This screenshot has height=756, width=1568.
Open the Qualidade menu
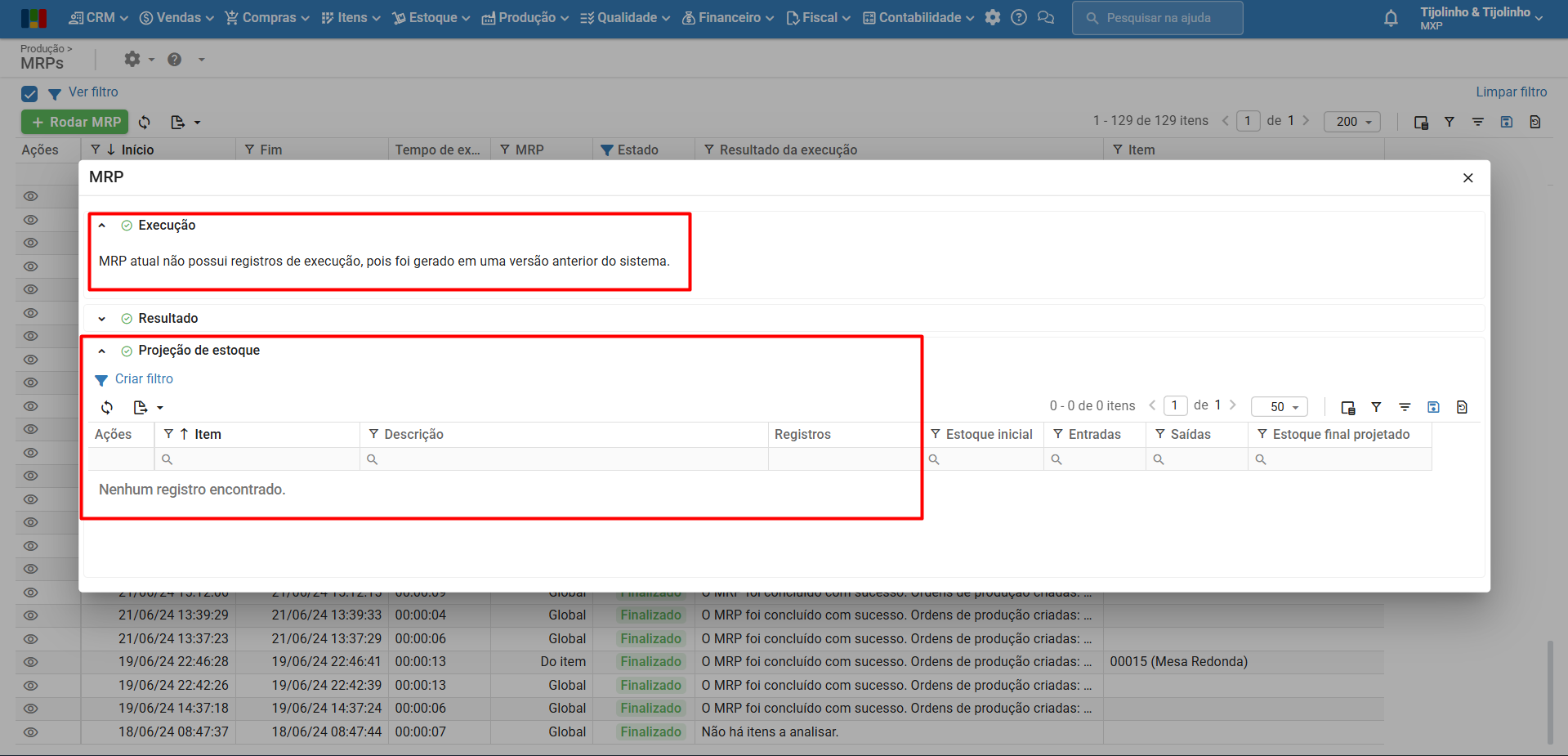pyautogui.click(x=625, y=18)
